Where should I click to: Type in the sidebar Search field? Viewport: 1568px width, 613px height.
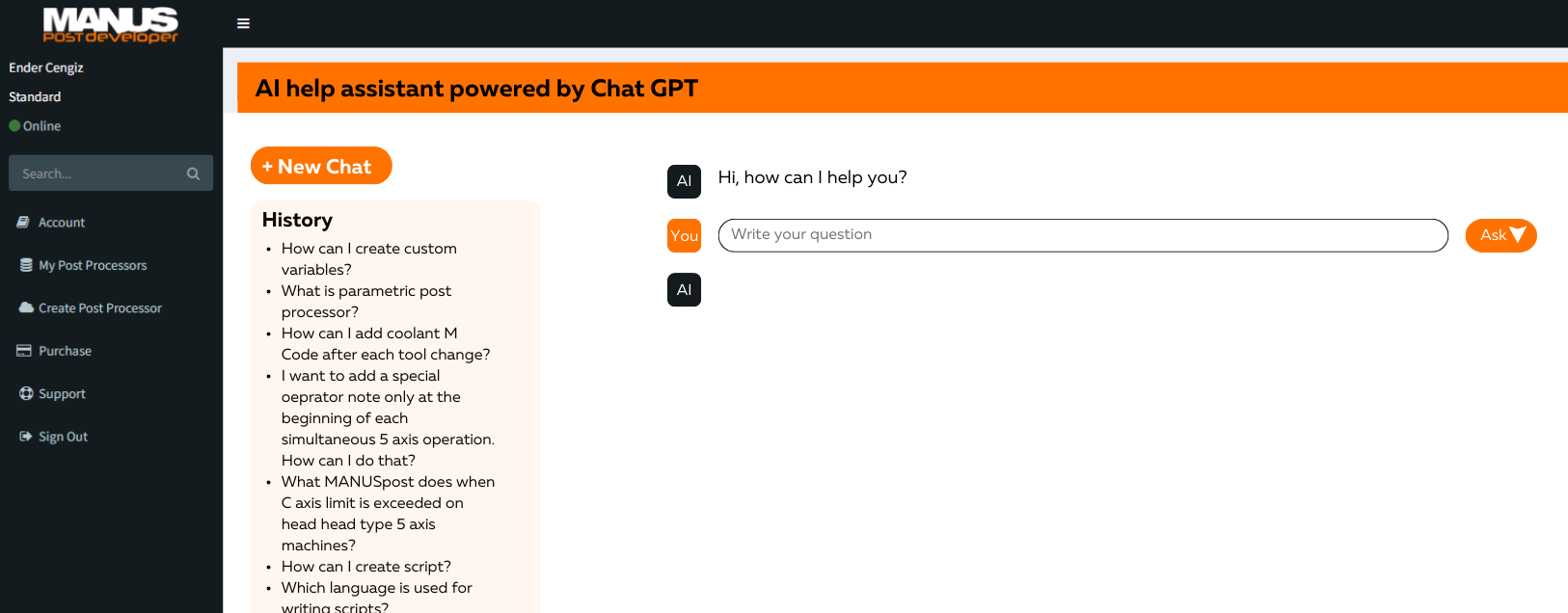pos(96,173)
